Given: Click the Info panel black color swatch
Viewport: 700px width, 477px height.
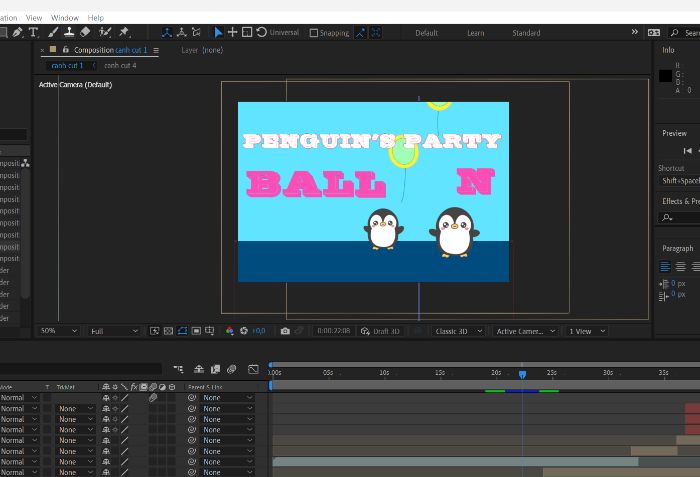Looking at the screenshot, I should [665, 76].
